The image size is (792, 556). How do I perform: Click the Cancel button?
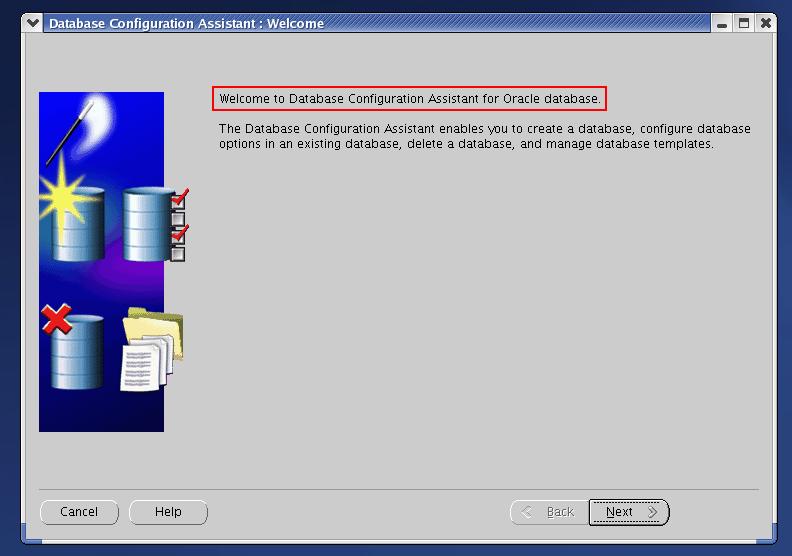79,512
